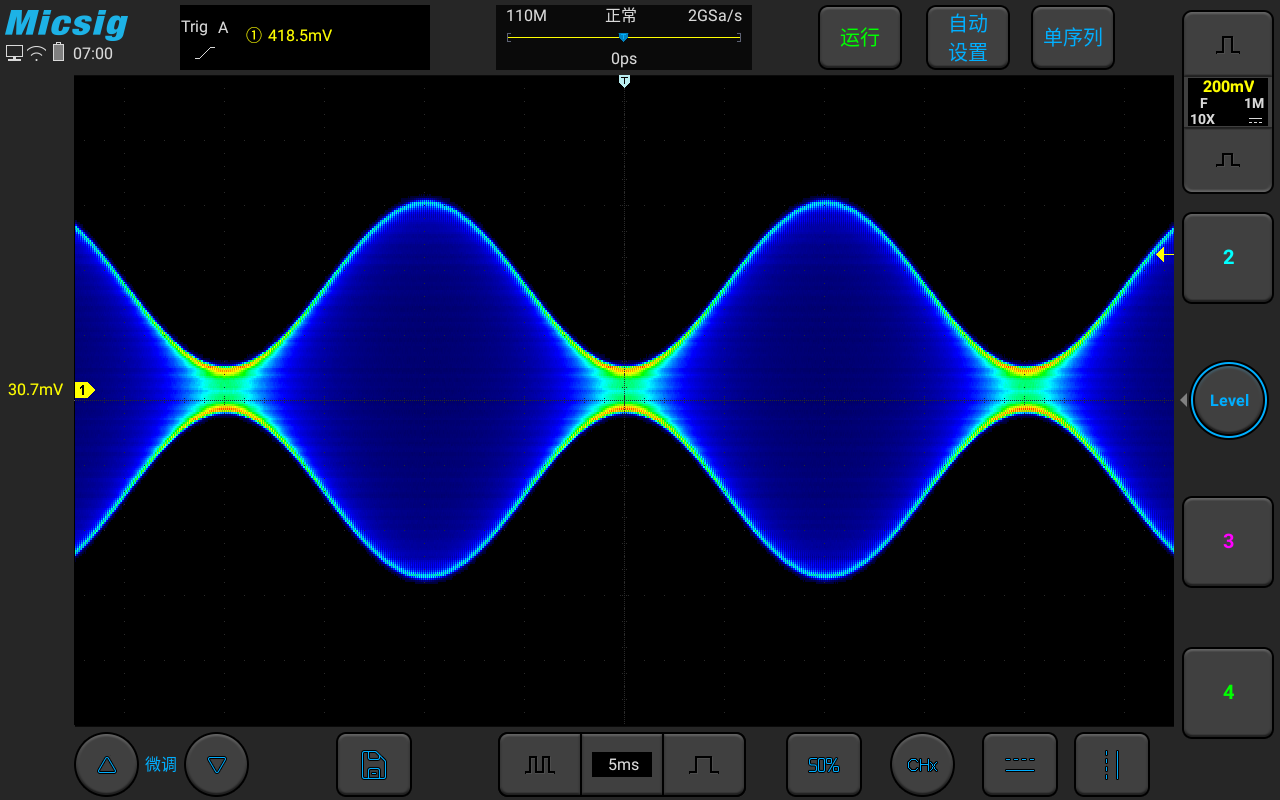Decrease timebase with multi-pulse icon

click(540, 765)
